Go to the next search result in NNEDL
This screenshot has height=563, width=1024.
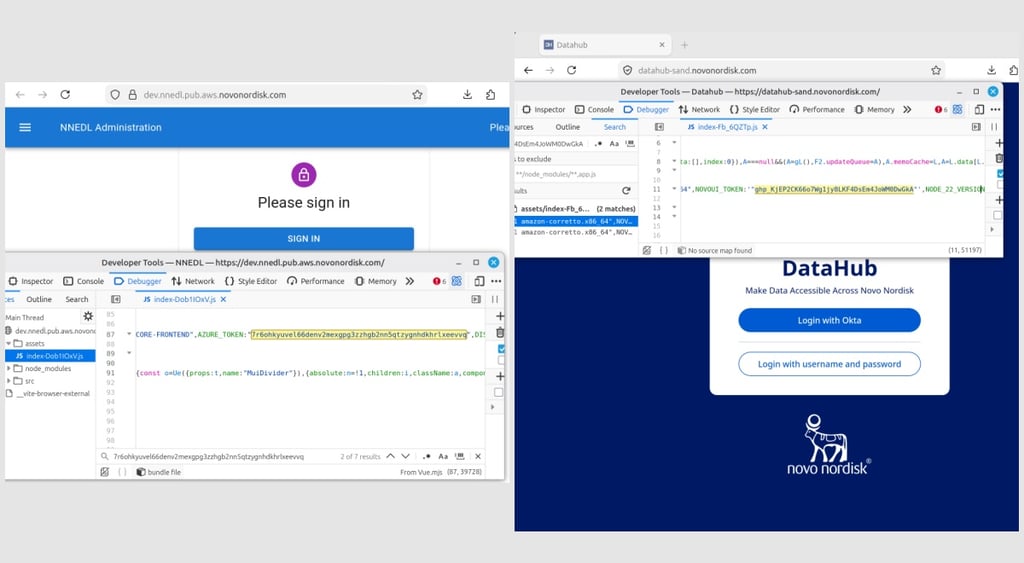coord(406,456)
